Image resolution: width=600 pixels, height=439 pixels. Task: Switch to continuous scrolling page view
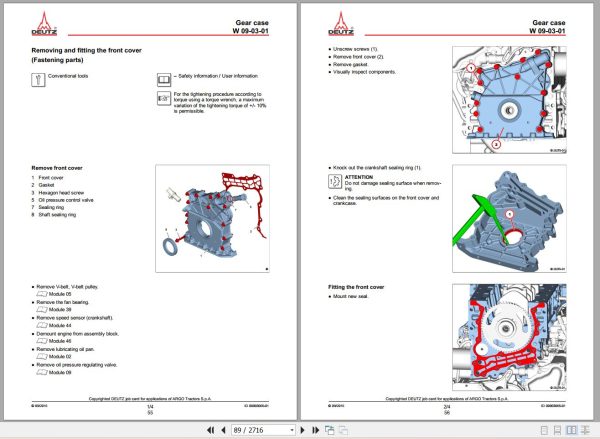coord(558,430)
